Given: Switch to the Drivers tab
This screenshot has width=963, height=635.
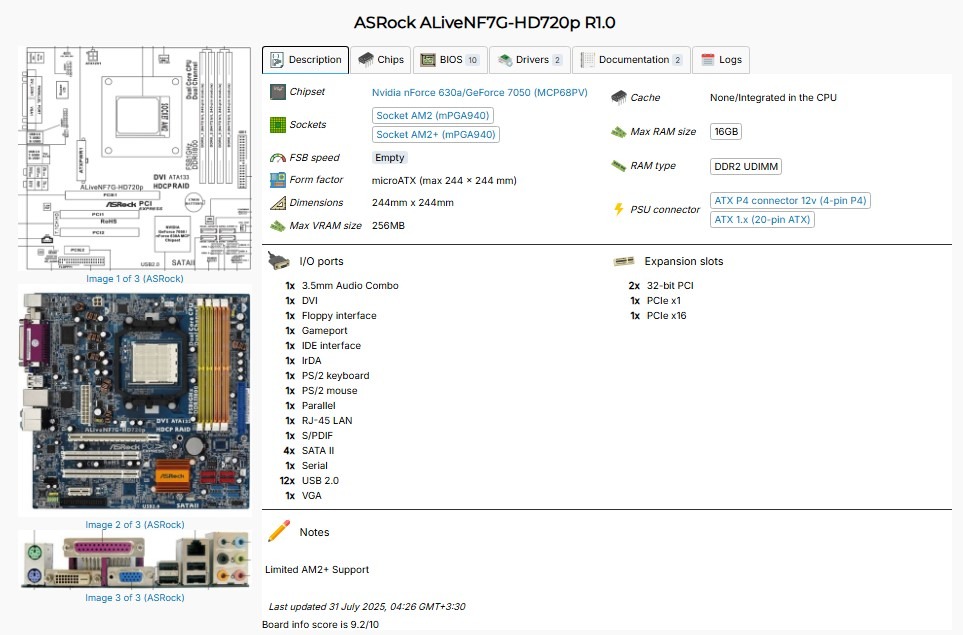Looking at the screenshot, I should click(529, 60).
